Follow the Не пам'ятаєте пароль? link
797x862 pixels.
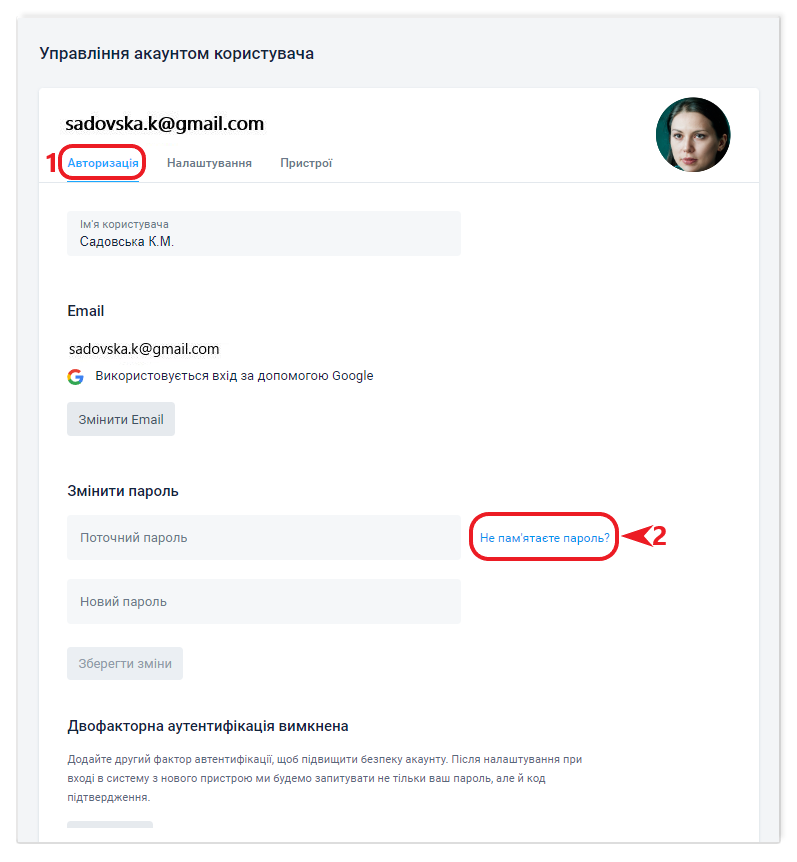pos(544,538)
